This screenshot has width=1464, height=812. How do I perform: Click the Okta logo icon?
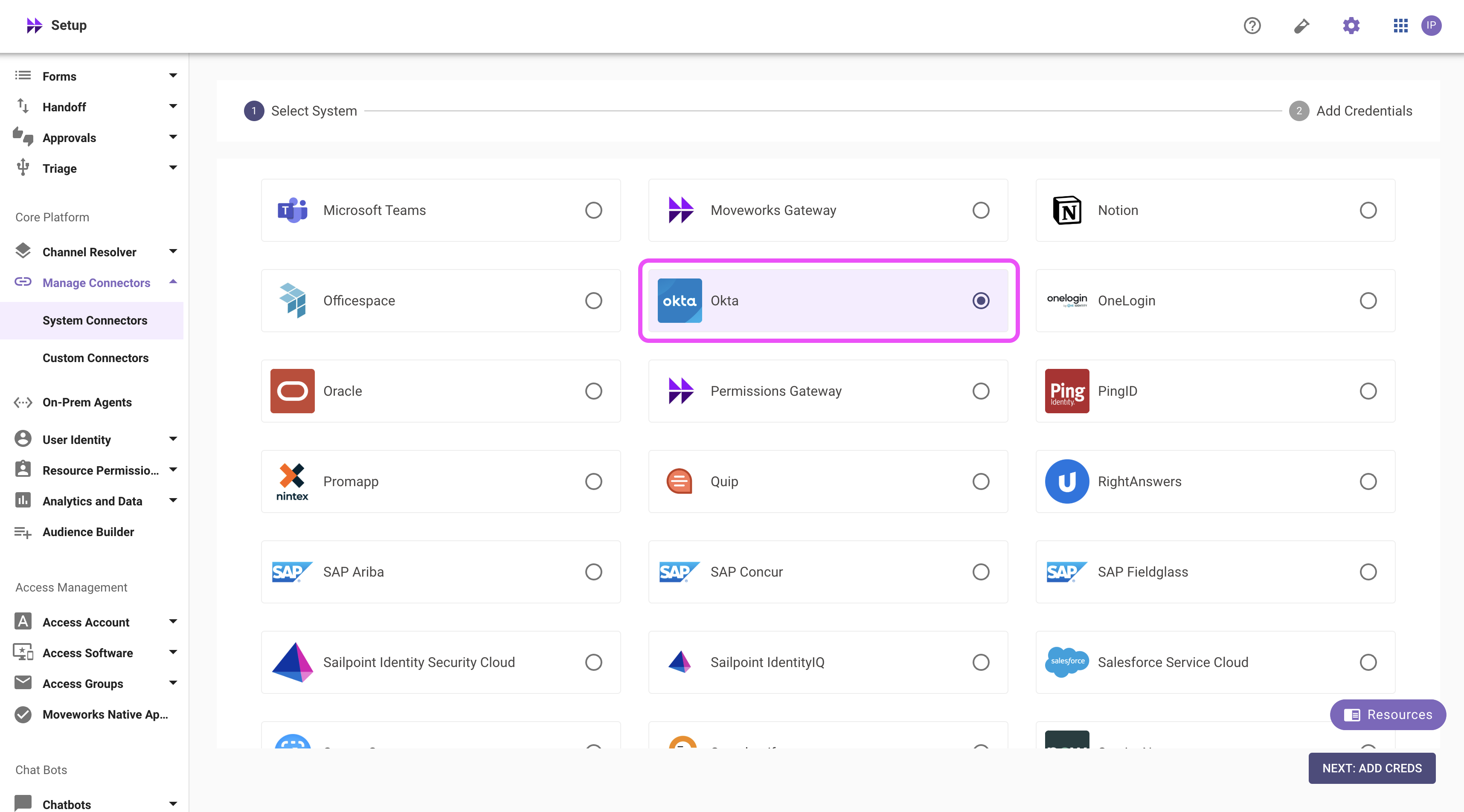(x=679, y=301)
